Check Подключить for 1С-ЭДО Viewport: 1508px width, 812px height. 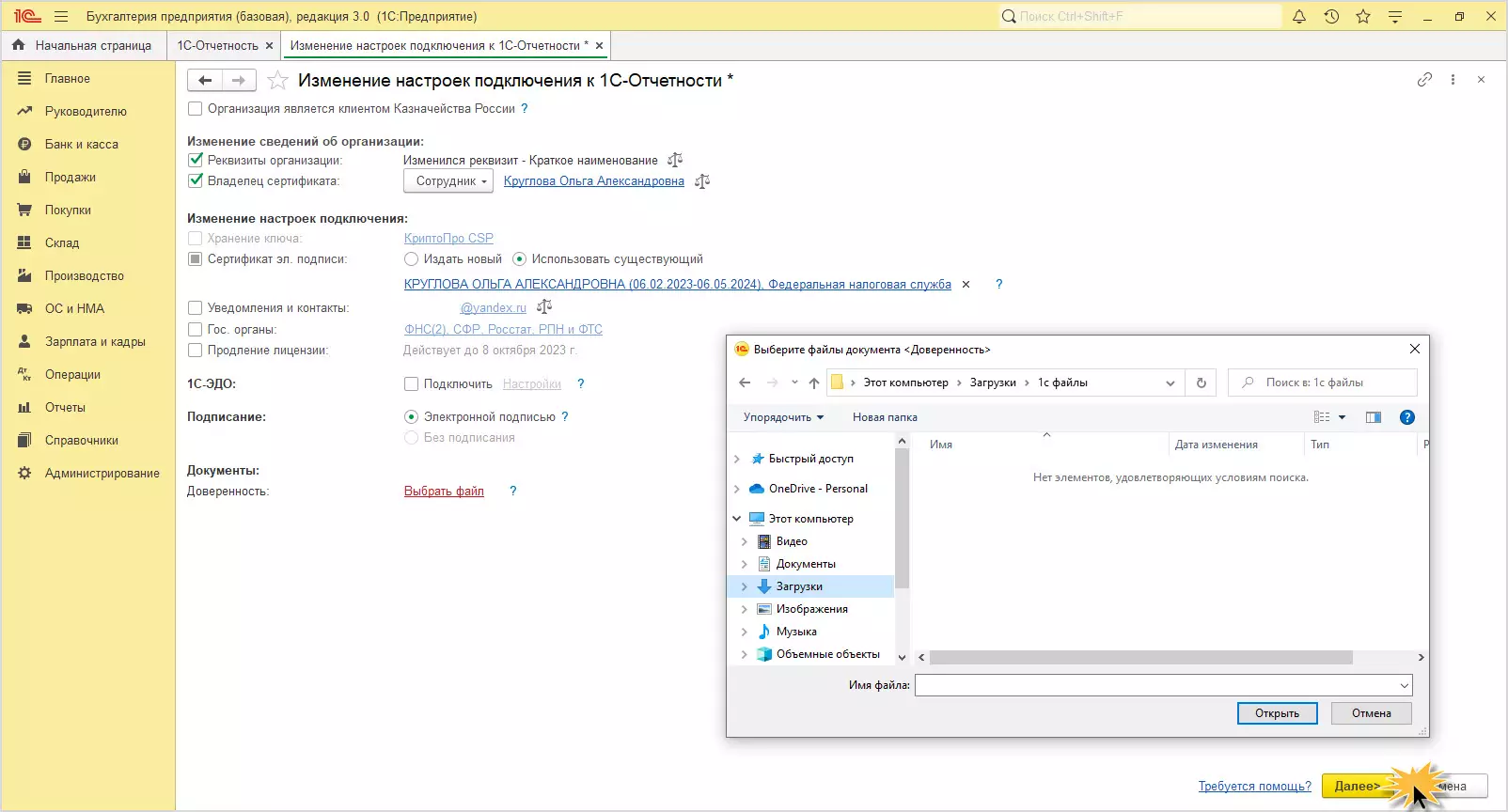point(411,383)
